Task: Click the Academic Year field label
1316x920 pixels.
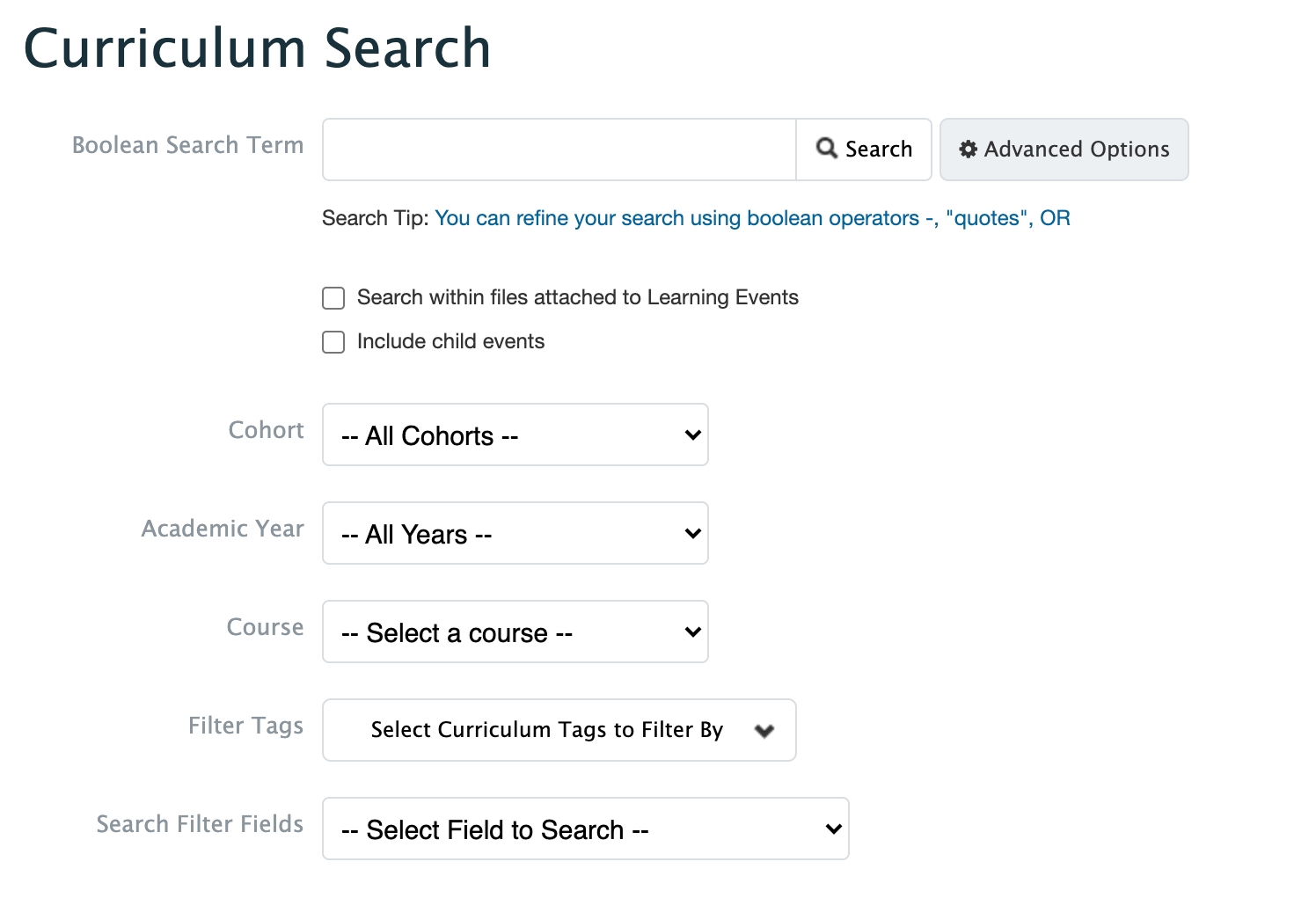Action: (x=223, y=529)
